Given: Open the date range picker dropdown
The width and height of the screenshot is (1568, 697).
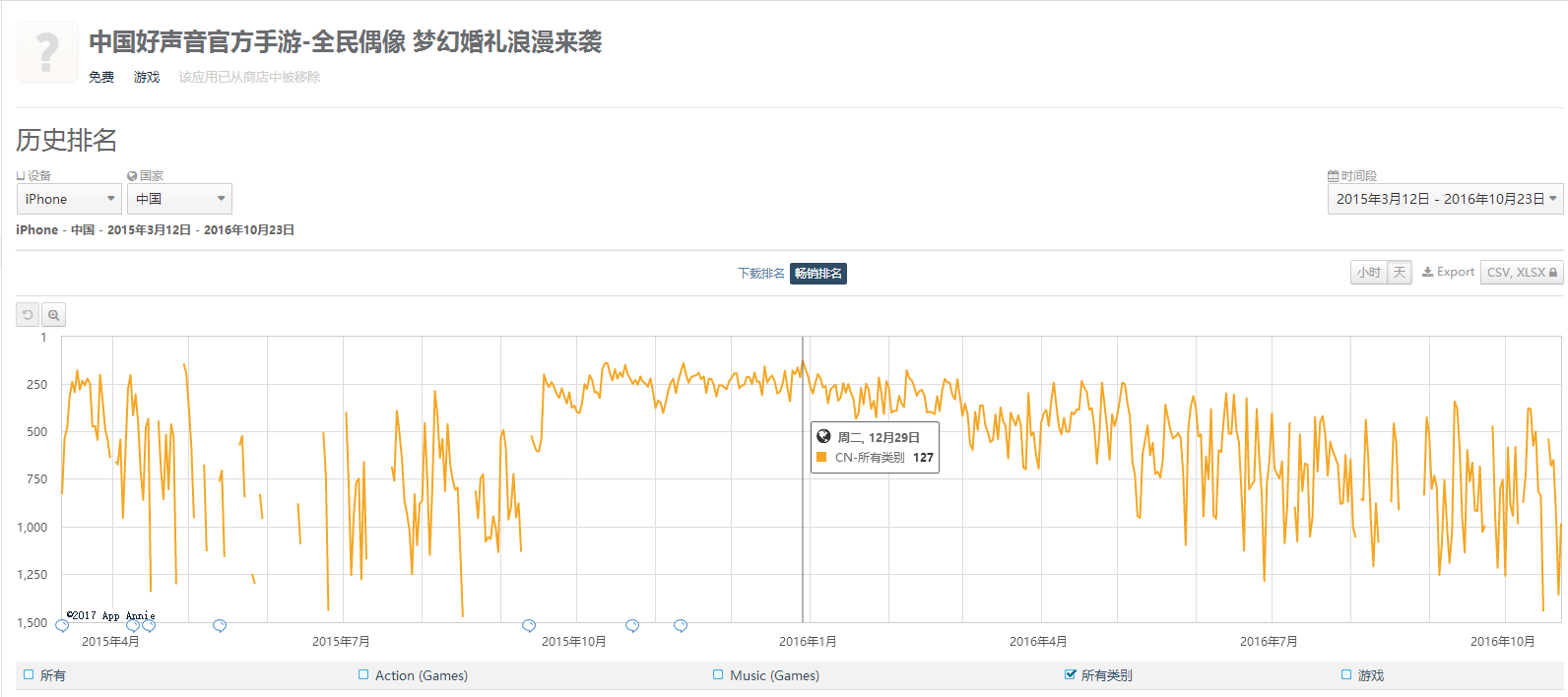Looking at the screenshot, I should click(x=1445, y=199).
